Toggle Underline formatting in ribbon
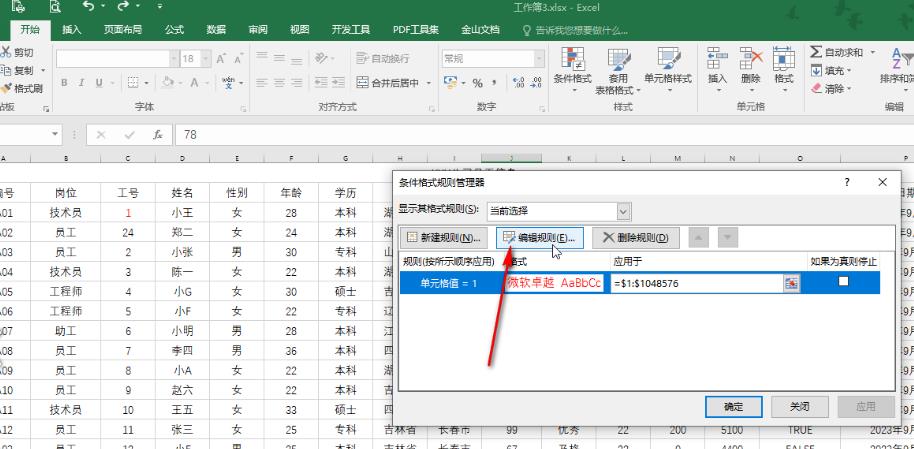 [x=99, y=83]
